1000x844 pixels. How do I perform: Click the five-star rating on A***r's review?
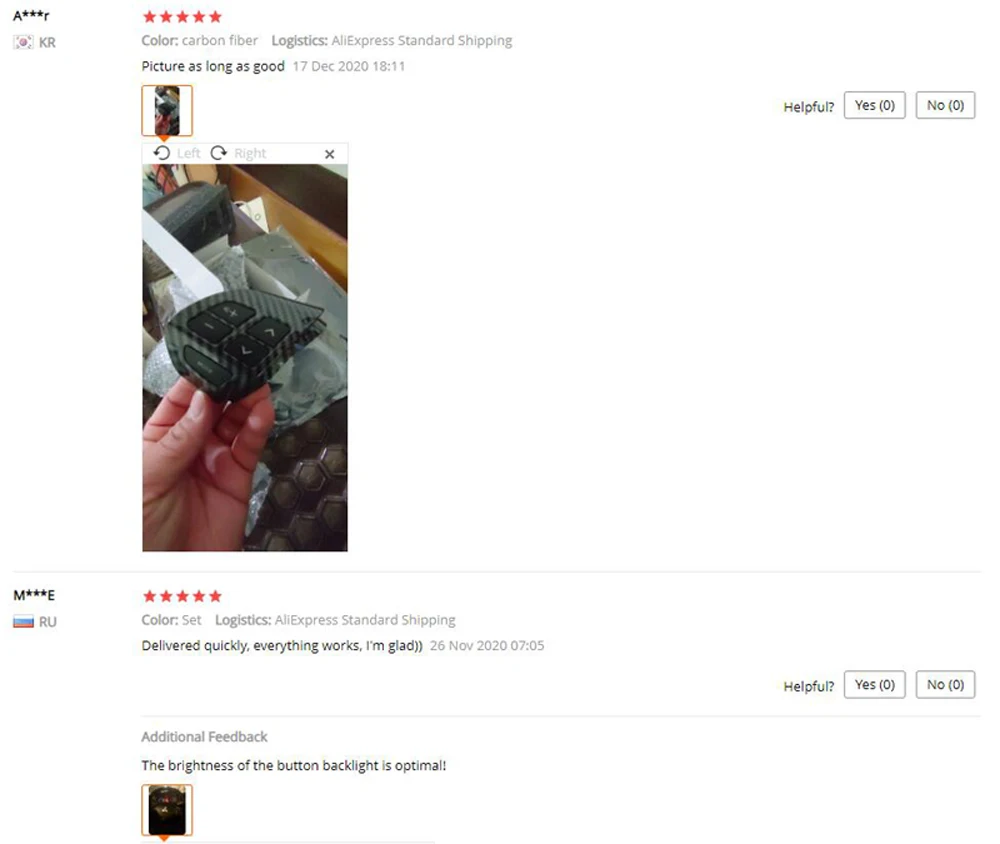tap(182, 17)
